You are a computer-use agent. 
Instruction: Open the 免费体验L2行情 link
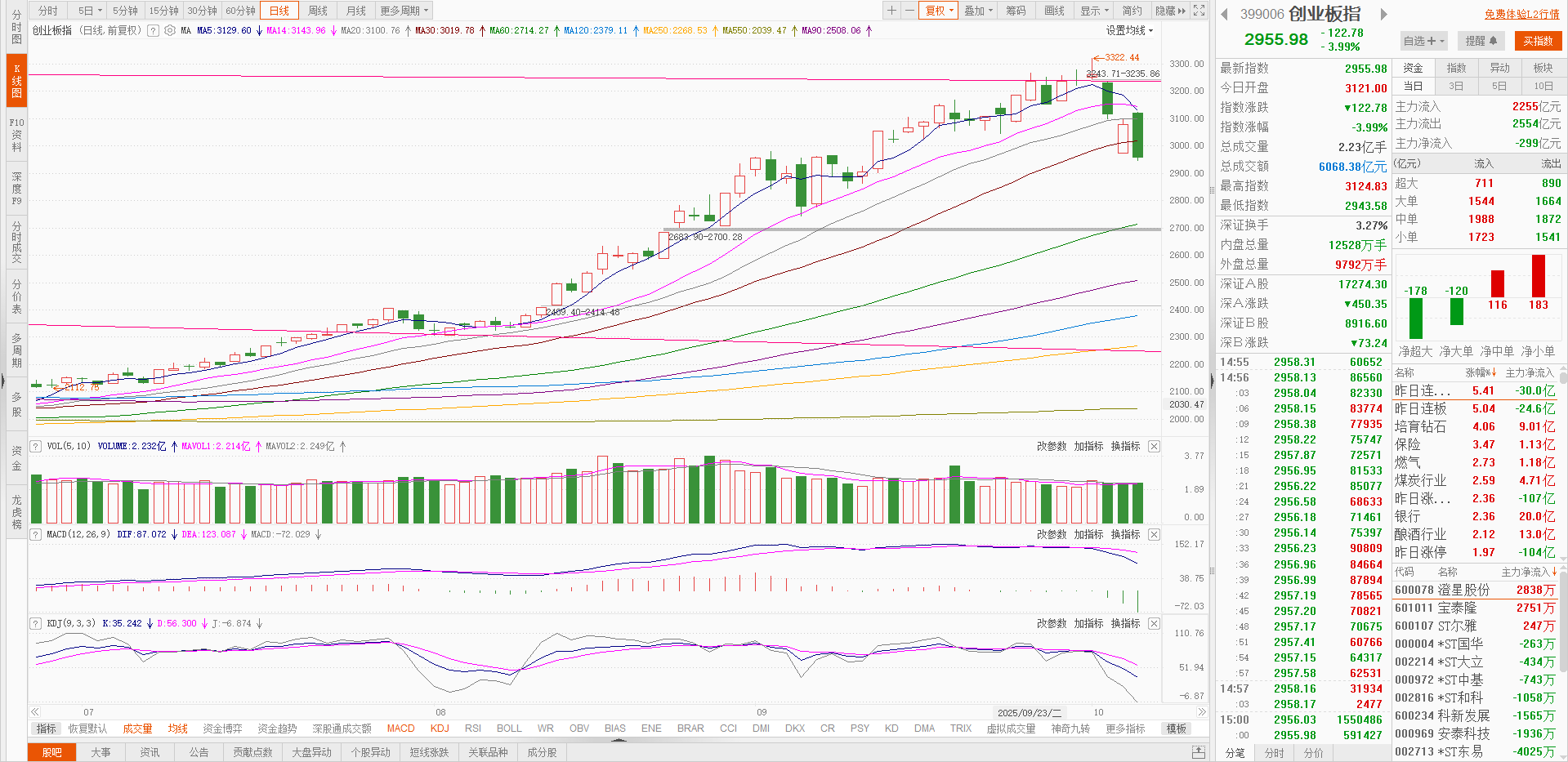[1521, 14]
